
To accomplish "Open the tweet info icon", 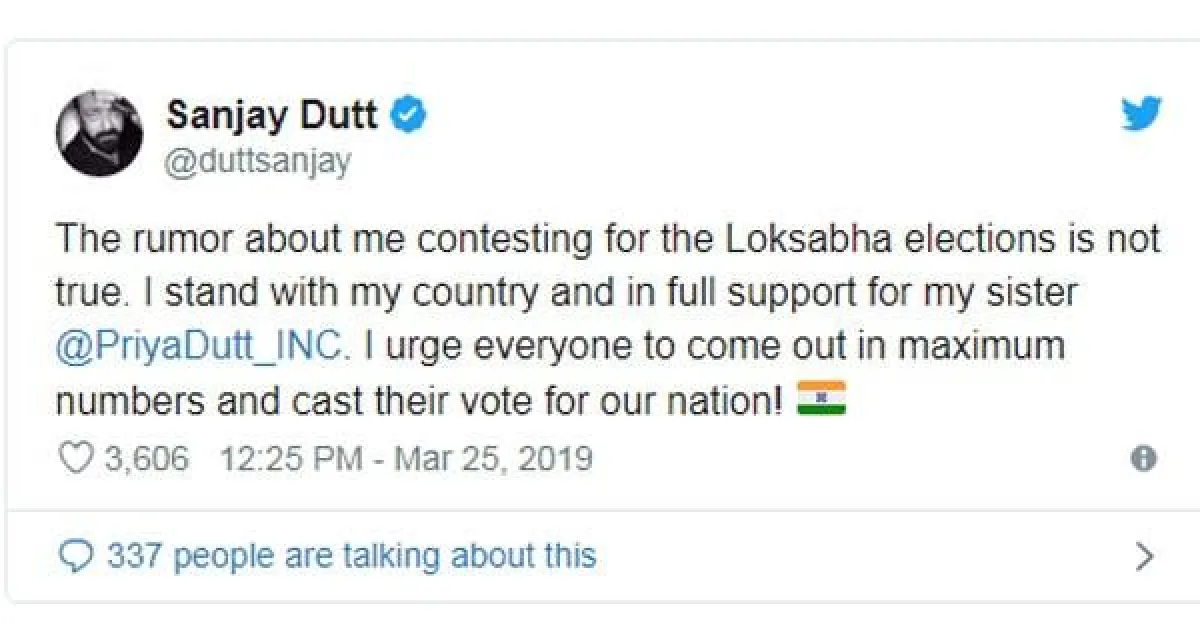I will pyautogui.click(x=1143, y=459).
